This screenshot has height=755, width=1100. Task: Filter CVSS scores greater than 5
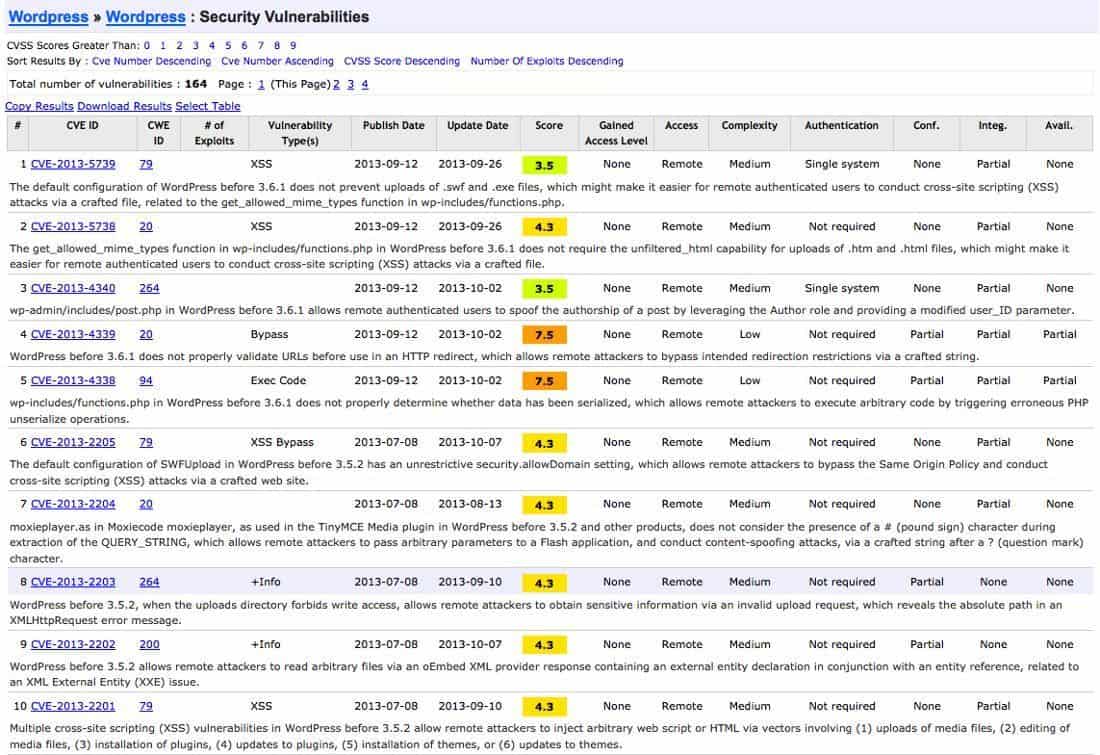click(x=228, y=46)
